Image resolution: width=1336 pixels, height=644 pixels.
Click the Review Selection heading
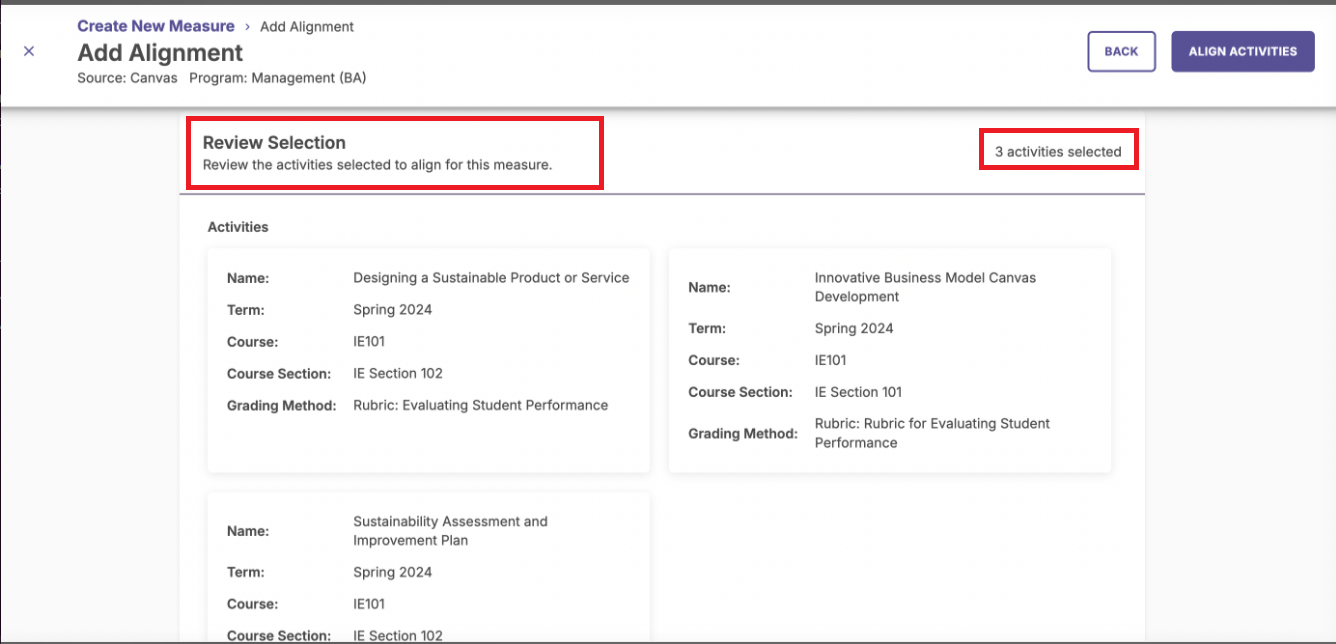pyautogui.click(x=274, y=143)
